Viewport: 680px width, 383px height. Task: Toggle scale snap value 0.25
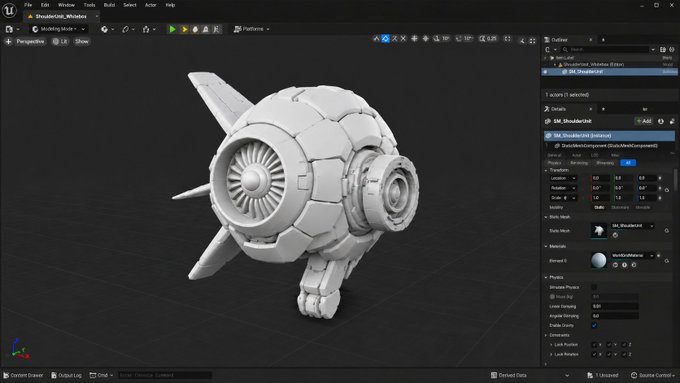point(488,39)
